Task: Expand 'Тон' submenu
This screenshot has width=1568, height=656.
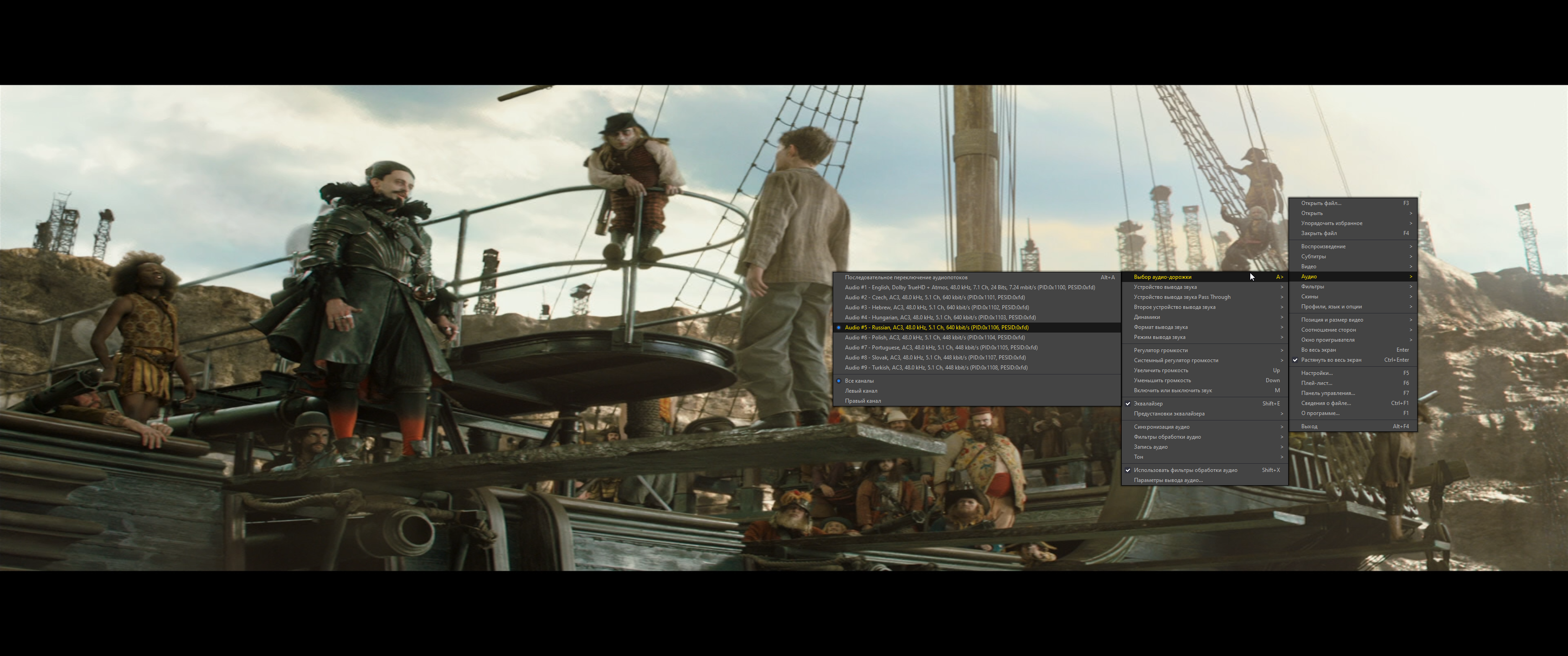Action: tap(1205, 457)
